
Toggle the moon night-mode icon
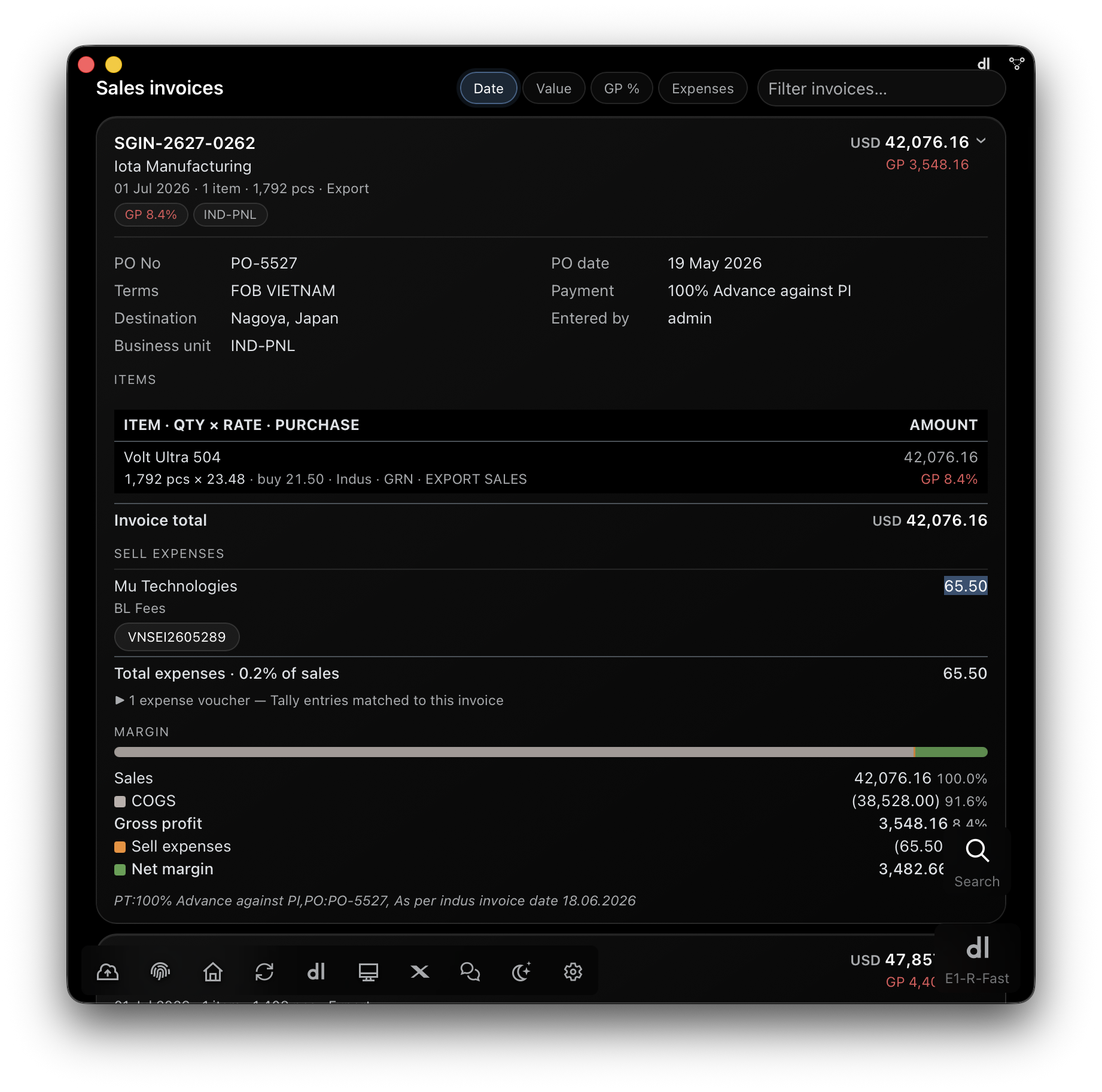pyautogui.click(x=522, y=972)
